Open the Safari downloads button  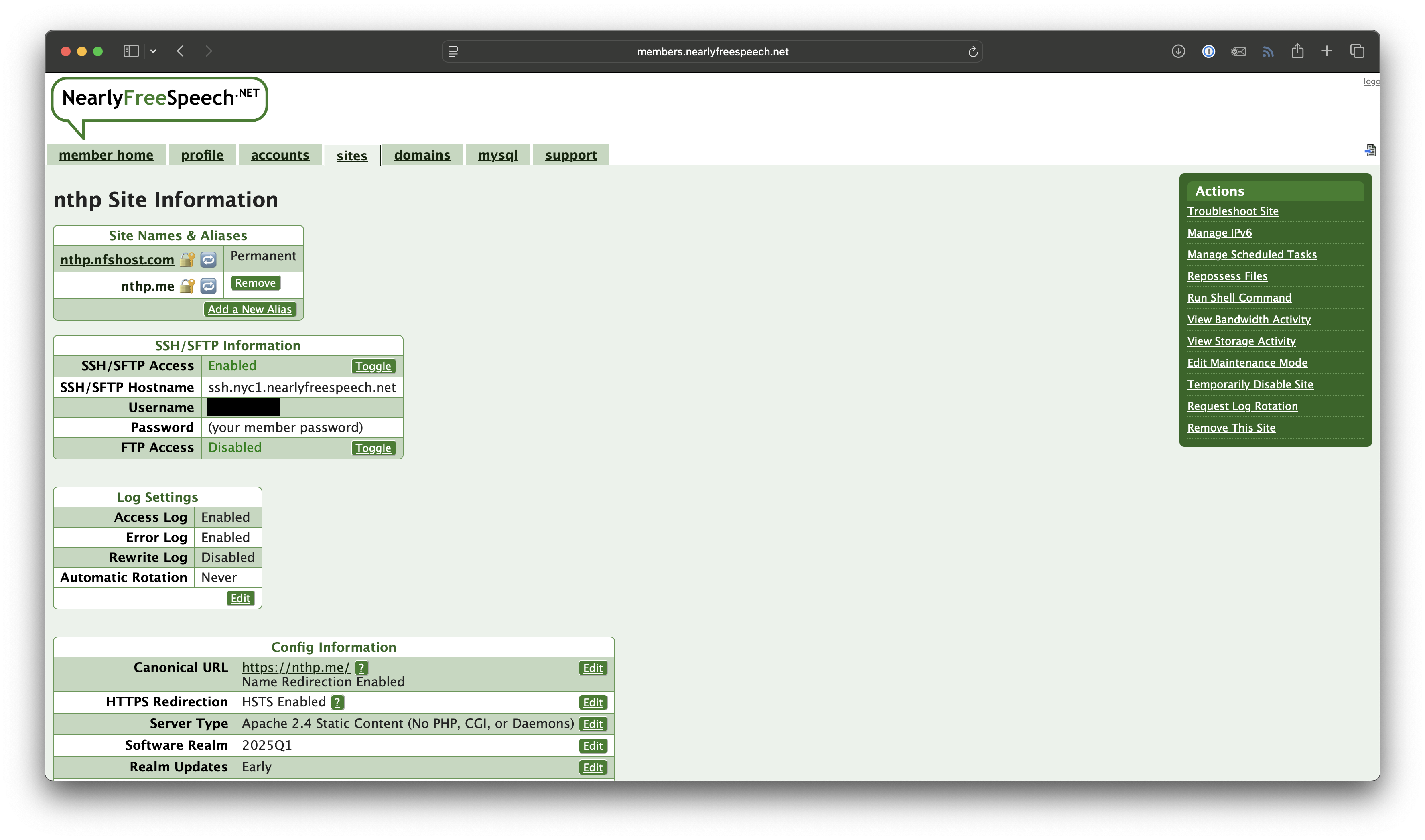coord(1178,51)
